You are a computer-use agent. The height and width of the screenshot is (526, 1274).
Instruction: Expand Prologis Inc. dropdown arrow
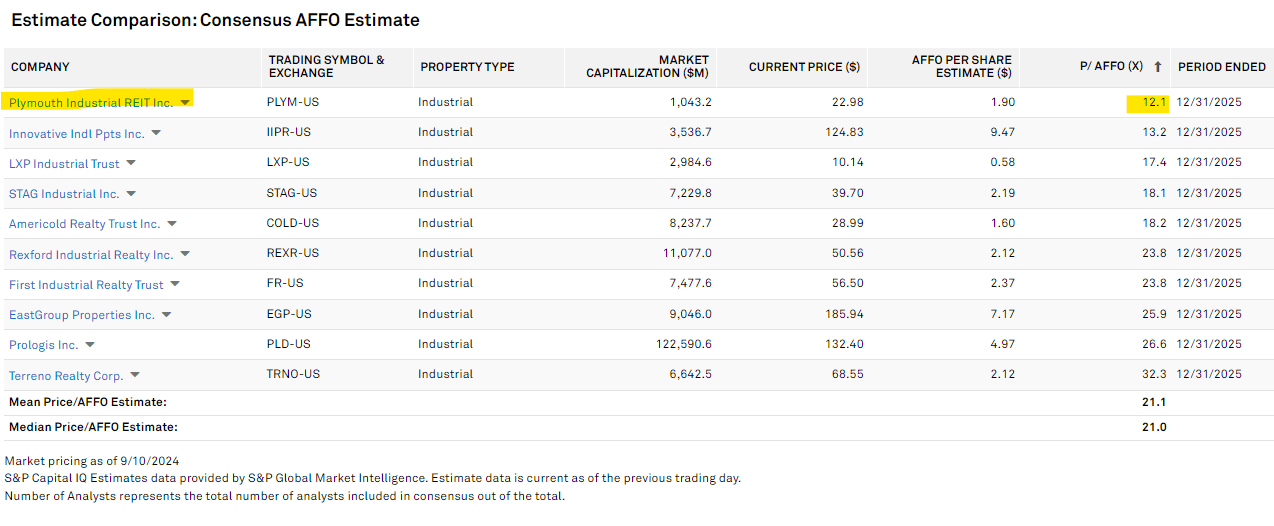(x=90, y=345)
